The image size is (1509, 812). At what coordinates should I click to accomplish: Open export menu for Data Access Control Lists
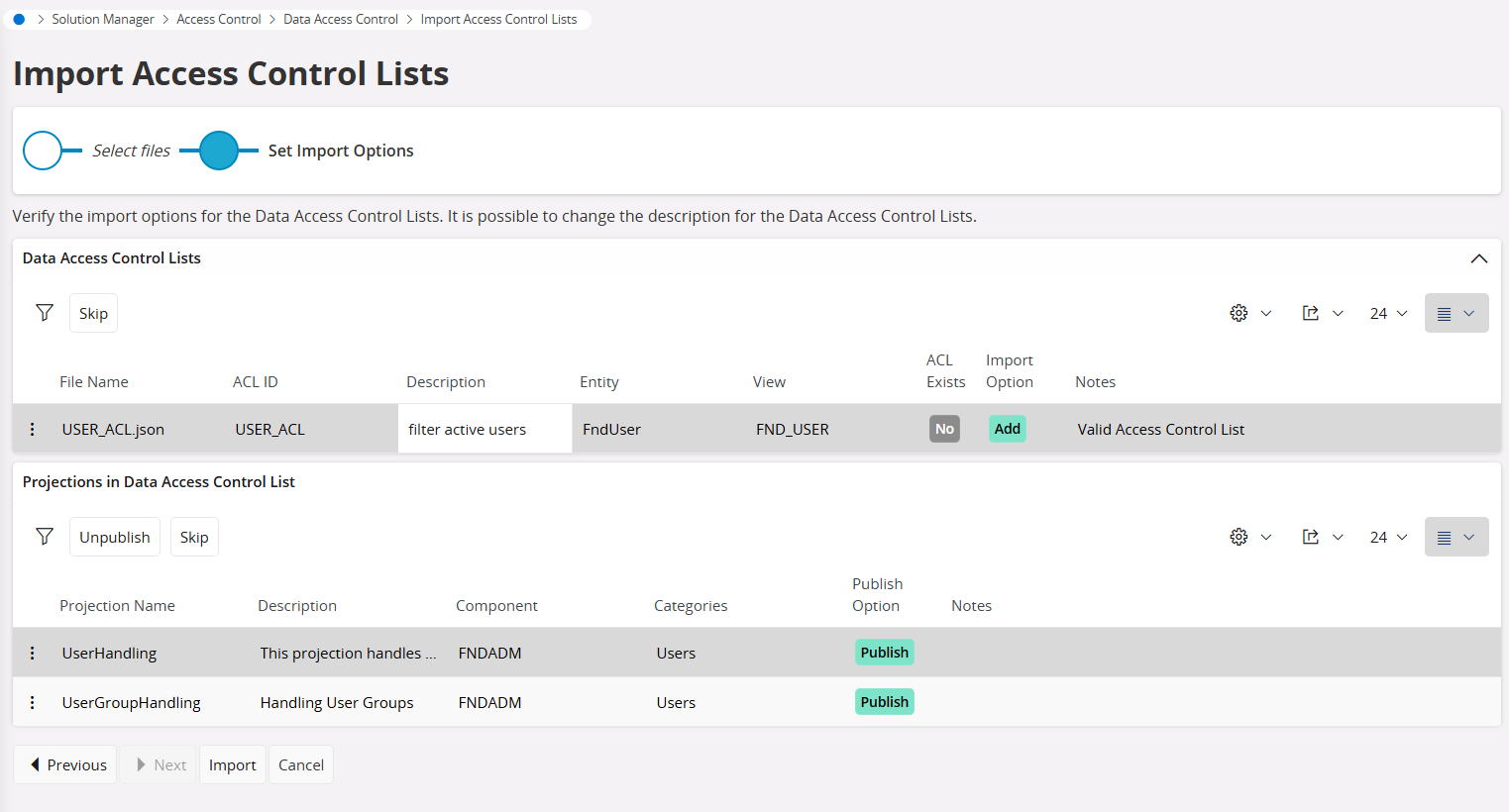[x=1323, y=313]
